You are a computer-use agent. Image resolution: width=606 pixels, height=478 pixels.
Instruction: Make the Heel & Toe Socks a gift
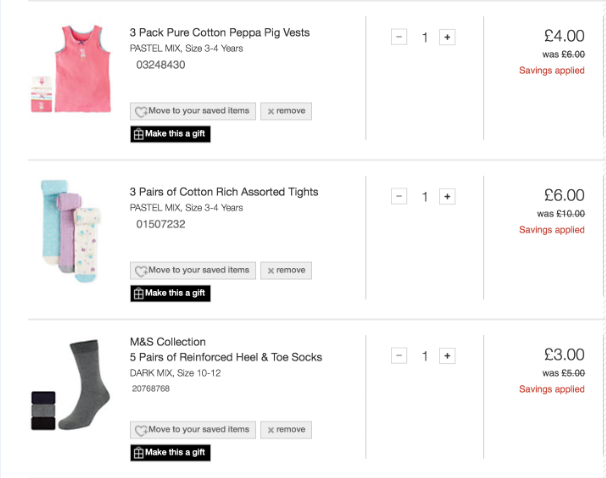click(x=170, y=453)
